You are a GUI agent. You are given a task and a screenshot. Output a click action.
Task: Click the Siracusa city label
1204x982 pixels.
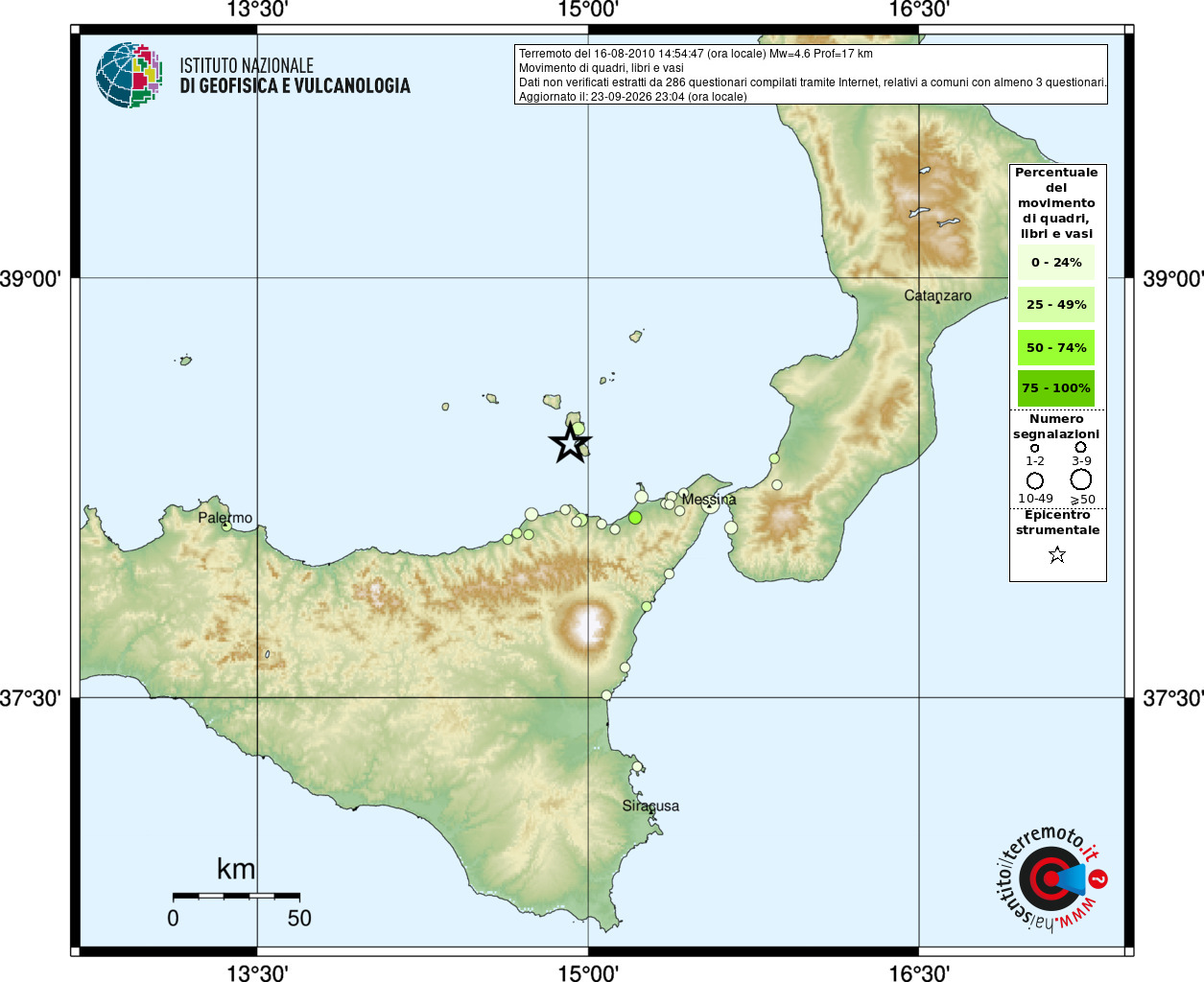click(x=650, y=806)
